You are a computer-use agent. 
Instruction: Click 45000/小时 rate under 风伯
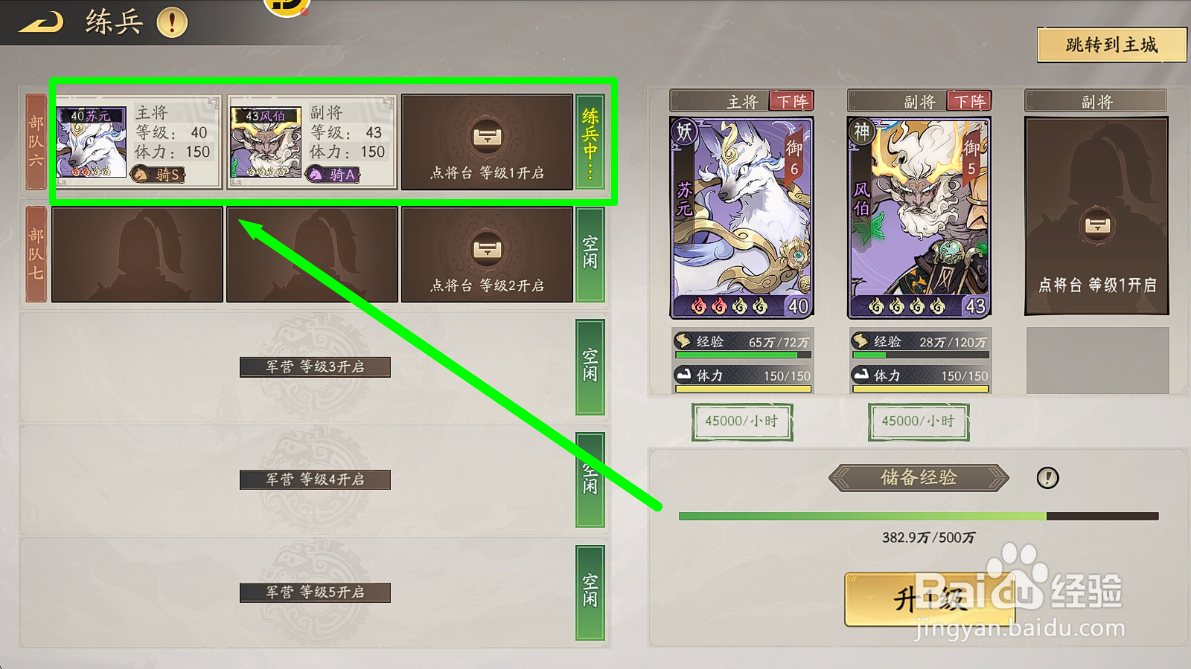tap(918, 421)
